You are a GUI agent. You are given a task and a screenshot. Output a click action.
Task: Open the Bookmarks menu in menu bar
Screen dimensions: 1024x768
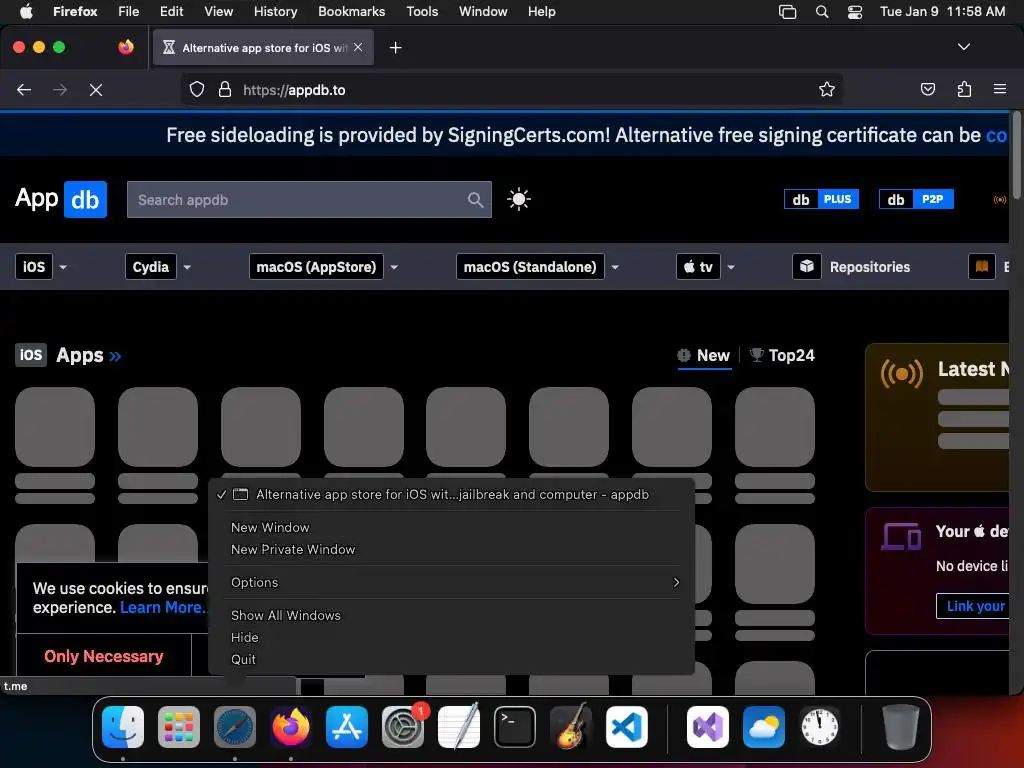click(351, 12)
